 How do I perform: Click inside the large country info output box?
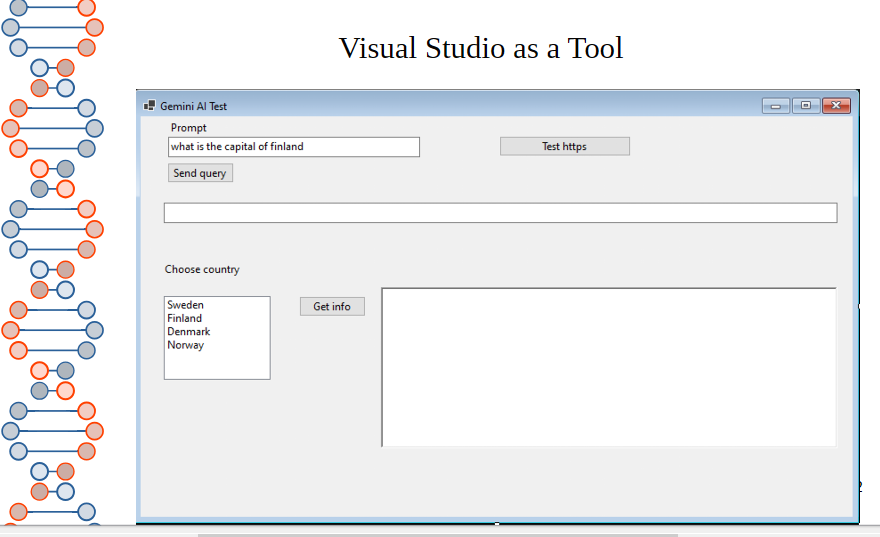tap(608, 367)
